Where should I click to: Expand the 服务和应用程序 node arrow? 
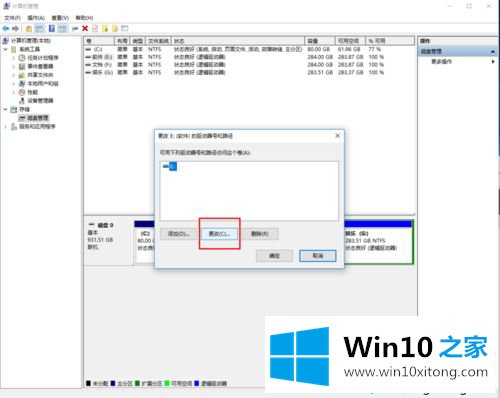pos(6,127)
